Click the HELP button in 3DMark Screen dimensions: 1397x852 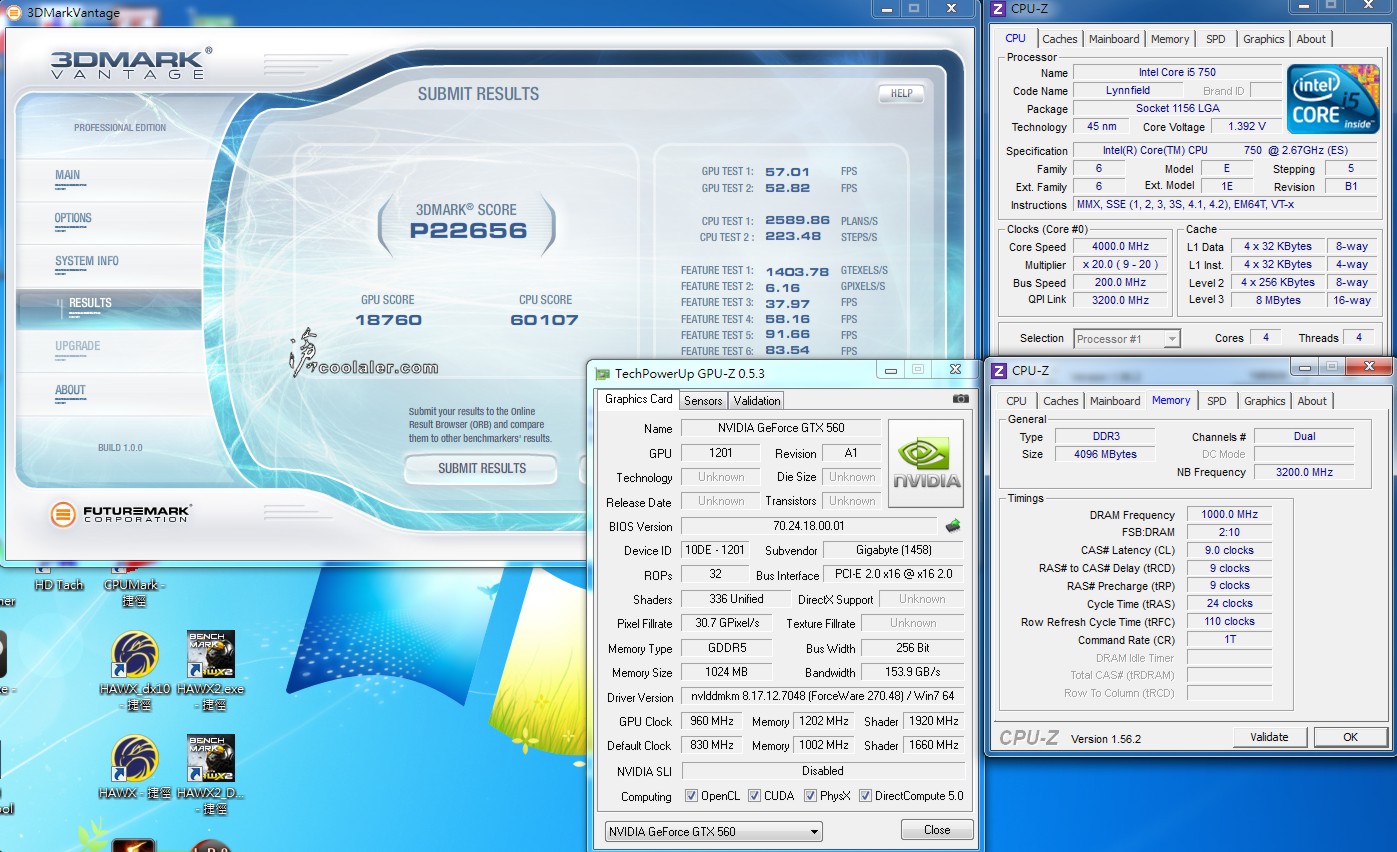[x=901, y=93]
